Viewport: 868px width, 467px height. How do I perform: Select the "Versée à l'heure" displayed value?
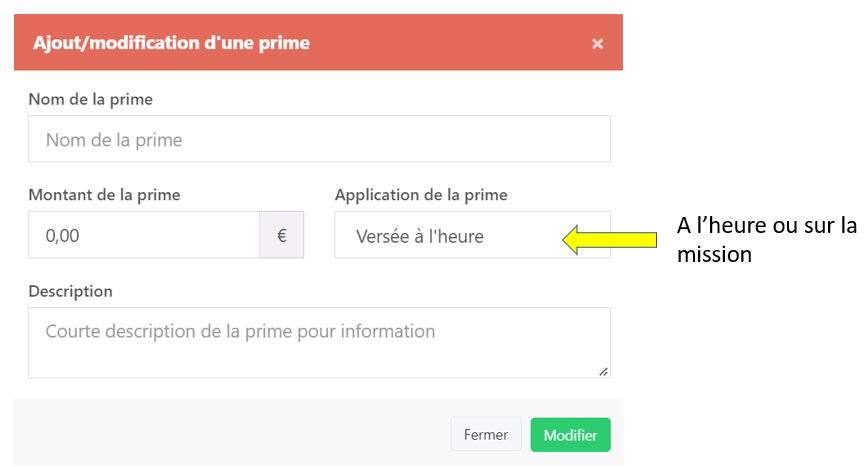point(420,237)
